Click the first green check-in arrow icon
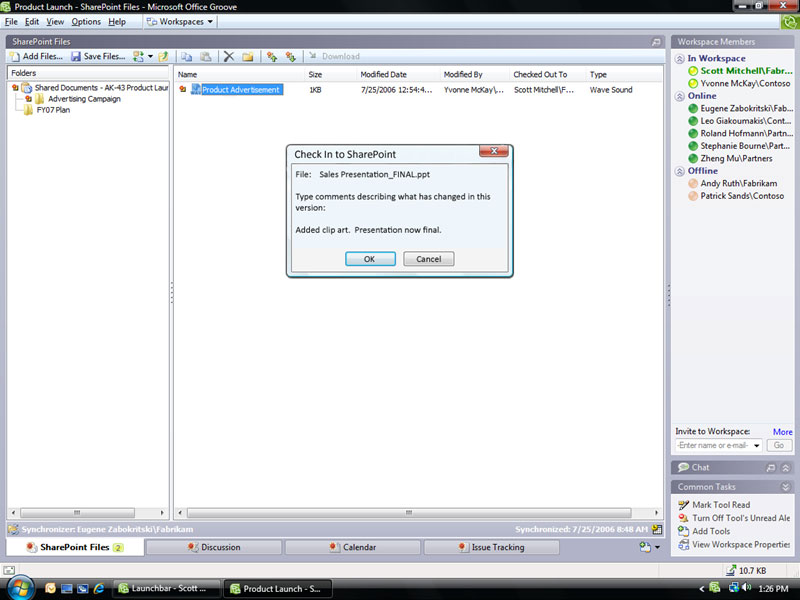800x600 pixels. [x=272, y=56]
